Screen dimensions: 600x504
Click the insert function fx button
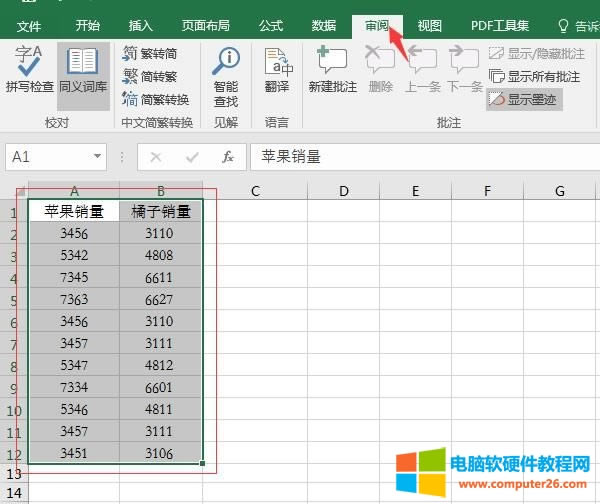(x=228, y=157)
